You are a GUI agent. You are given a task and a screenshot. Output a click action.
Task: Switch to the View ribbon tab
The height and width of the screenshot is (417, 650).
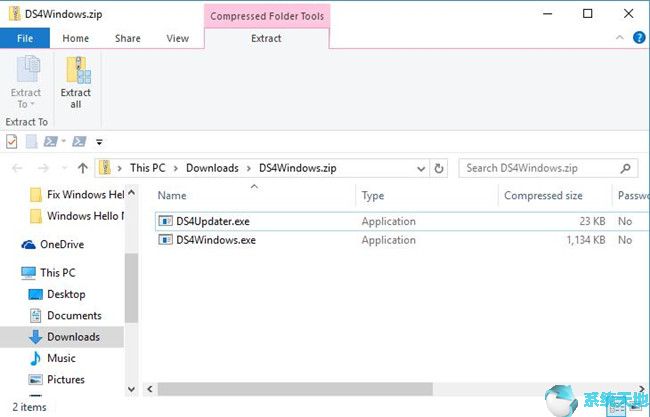click(177, 39)
